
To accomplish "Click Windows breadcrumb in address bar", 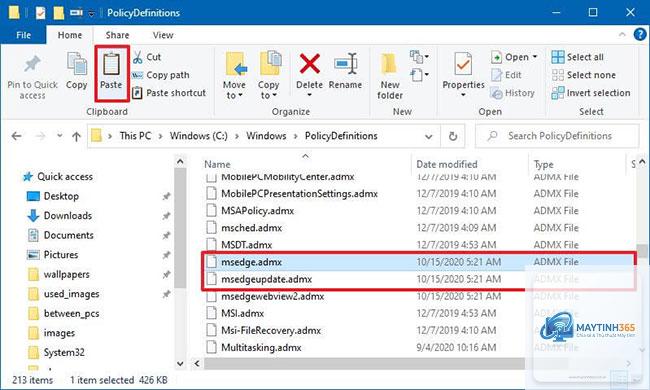I will click(266, 136).
